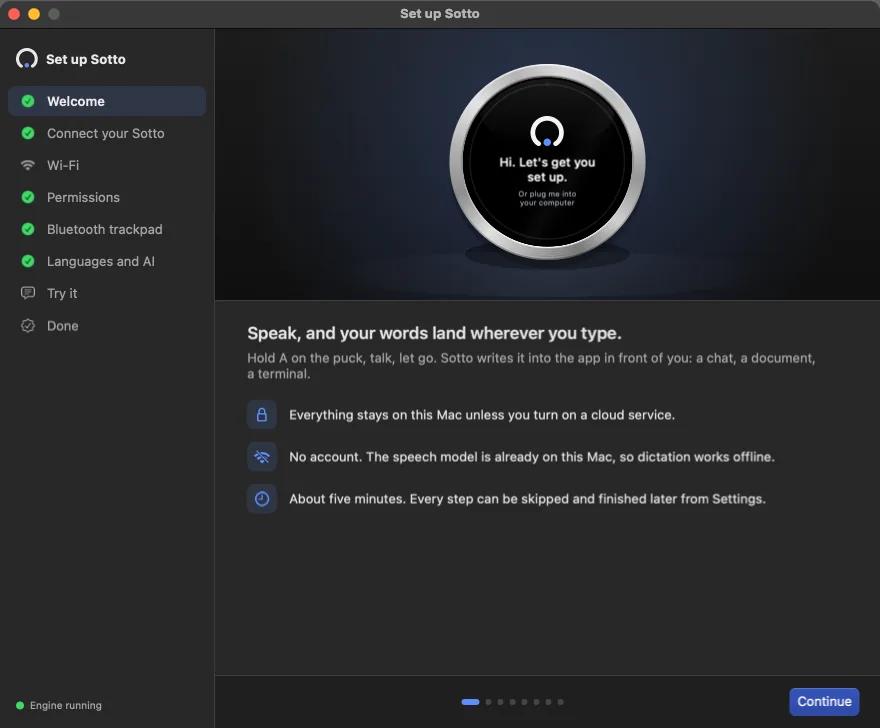Click the Continue button
The image size is (880, 728).
coord(824,702)
